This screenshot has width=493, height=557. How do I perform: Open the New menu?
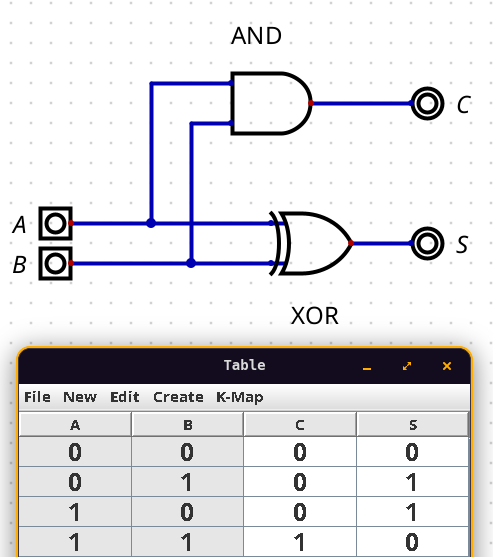(80, 397)
